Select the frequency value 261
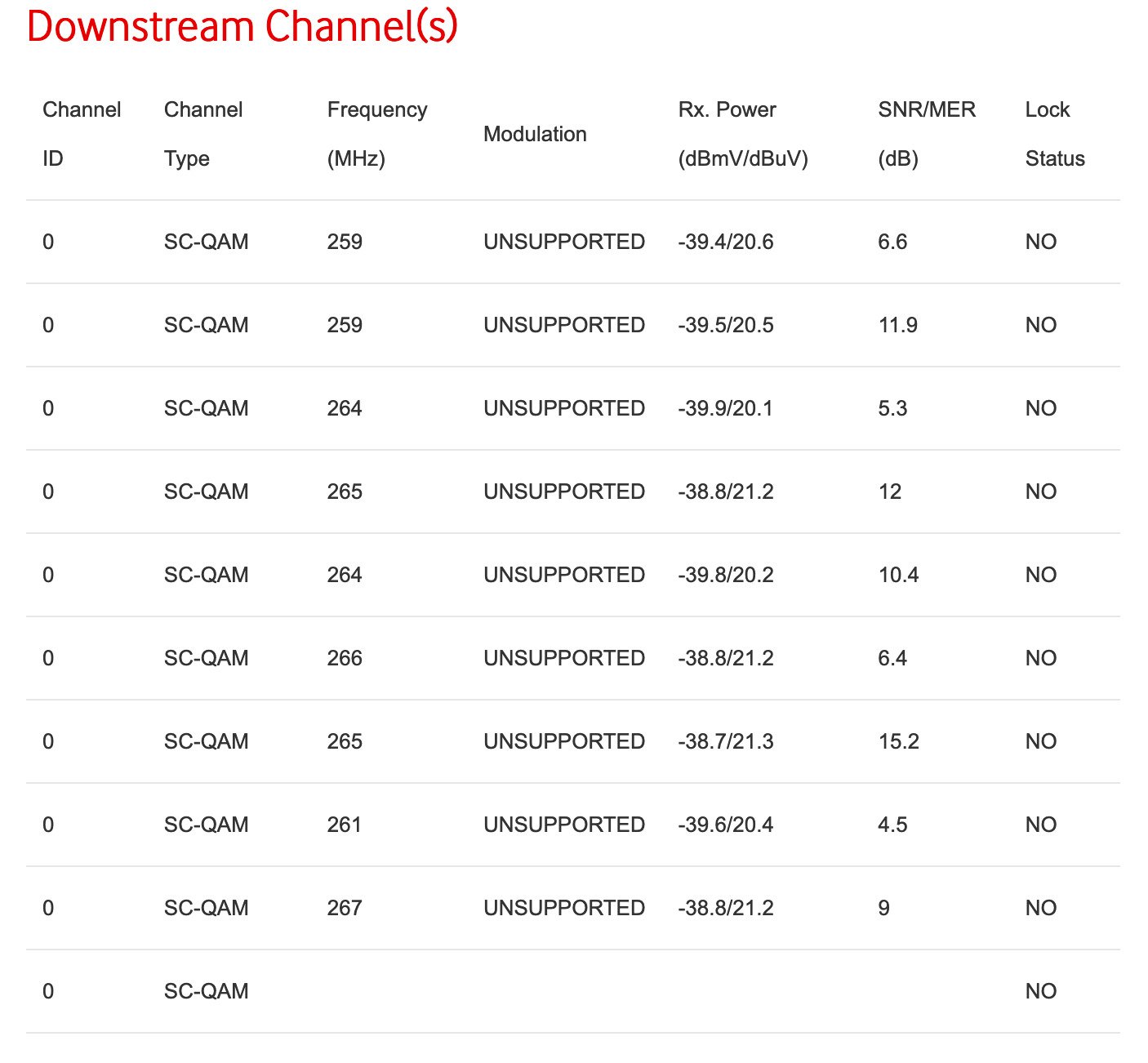Screen dimensions: 1148x1063 [344, 825]
